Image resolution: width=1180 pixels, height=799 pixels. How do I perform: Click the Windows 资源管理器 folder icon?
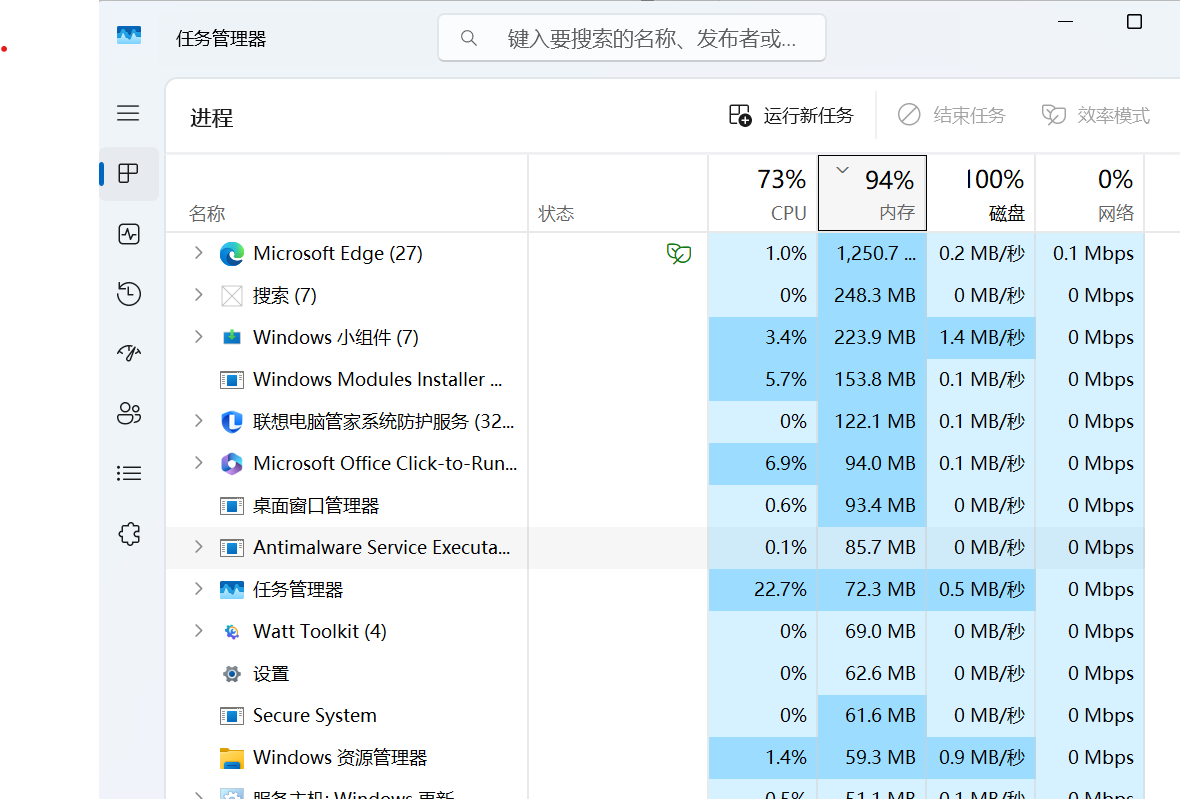point(231,758)
